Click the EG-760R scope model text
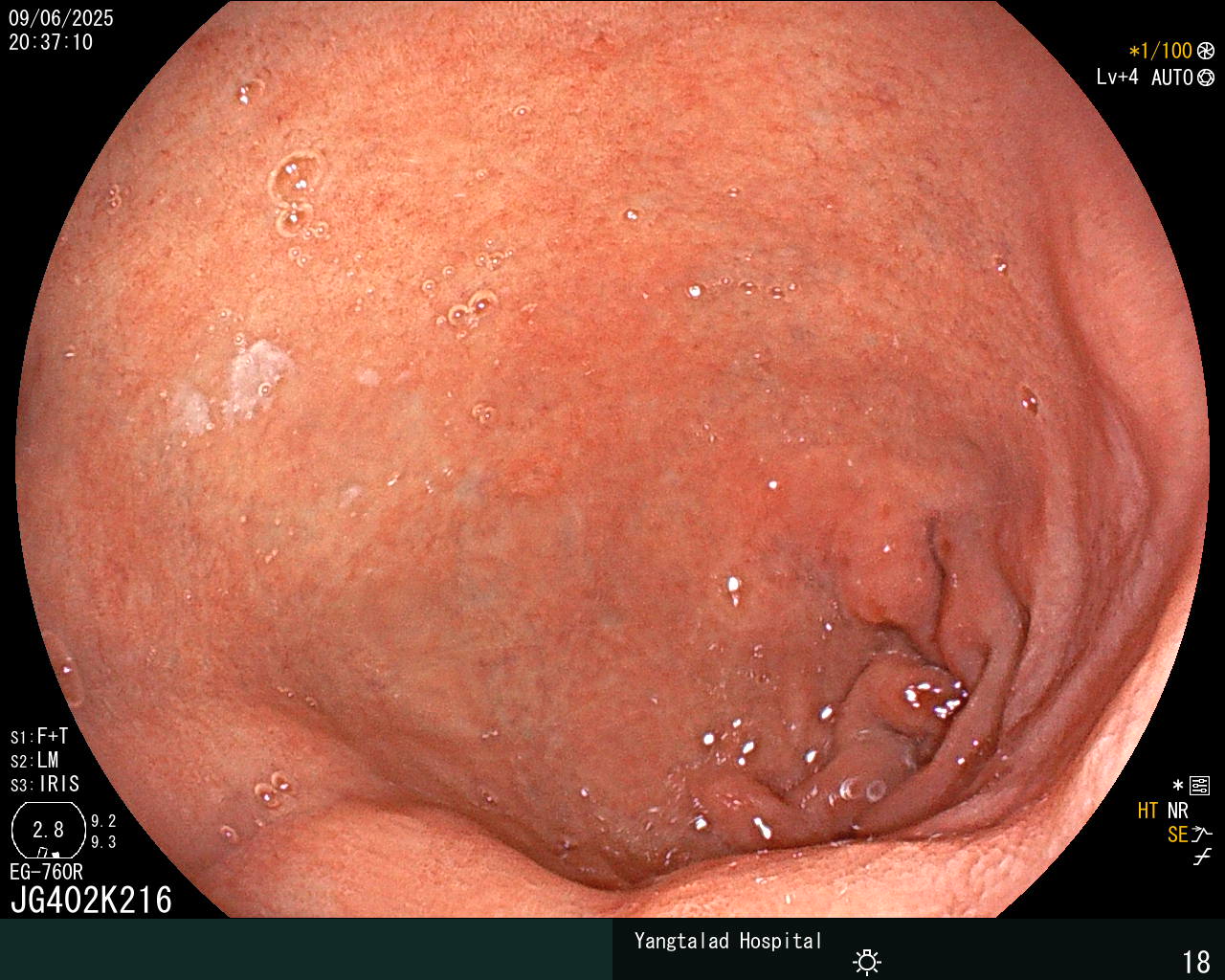This screenshot has width=1225, height=980. click(x=46, y=873)
